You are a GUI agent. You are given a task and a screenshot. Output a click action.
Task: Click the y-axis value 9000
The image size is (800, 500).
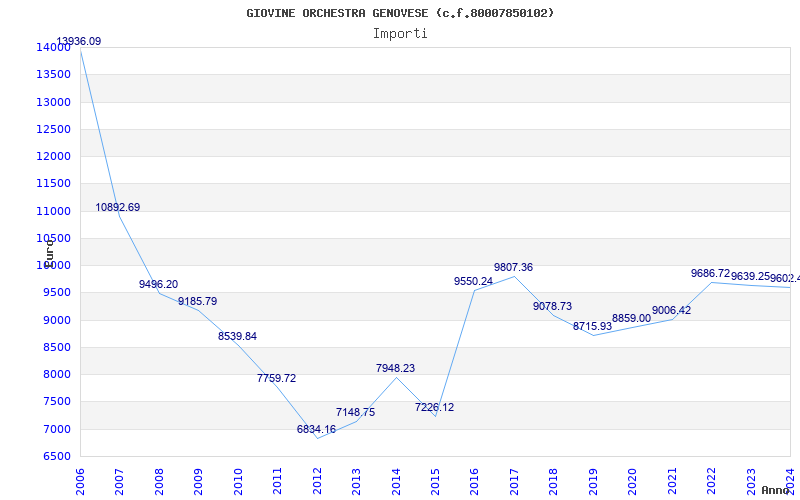(x=57, y=320)
